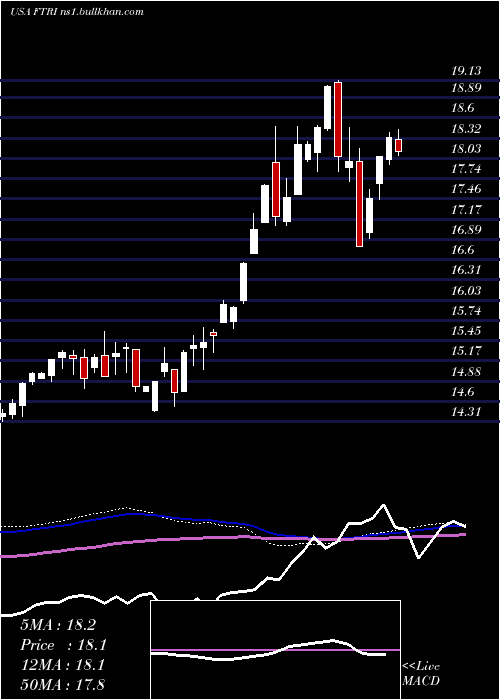This screenshot has height=700, width=500.
Task: Click the 18.32 price label
Action: pyautogui.click(x=466, y=129)
